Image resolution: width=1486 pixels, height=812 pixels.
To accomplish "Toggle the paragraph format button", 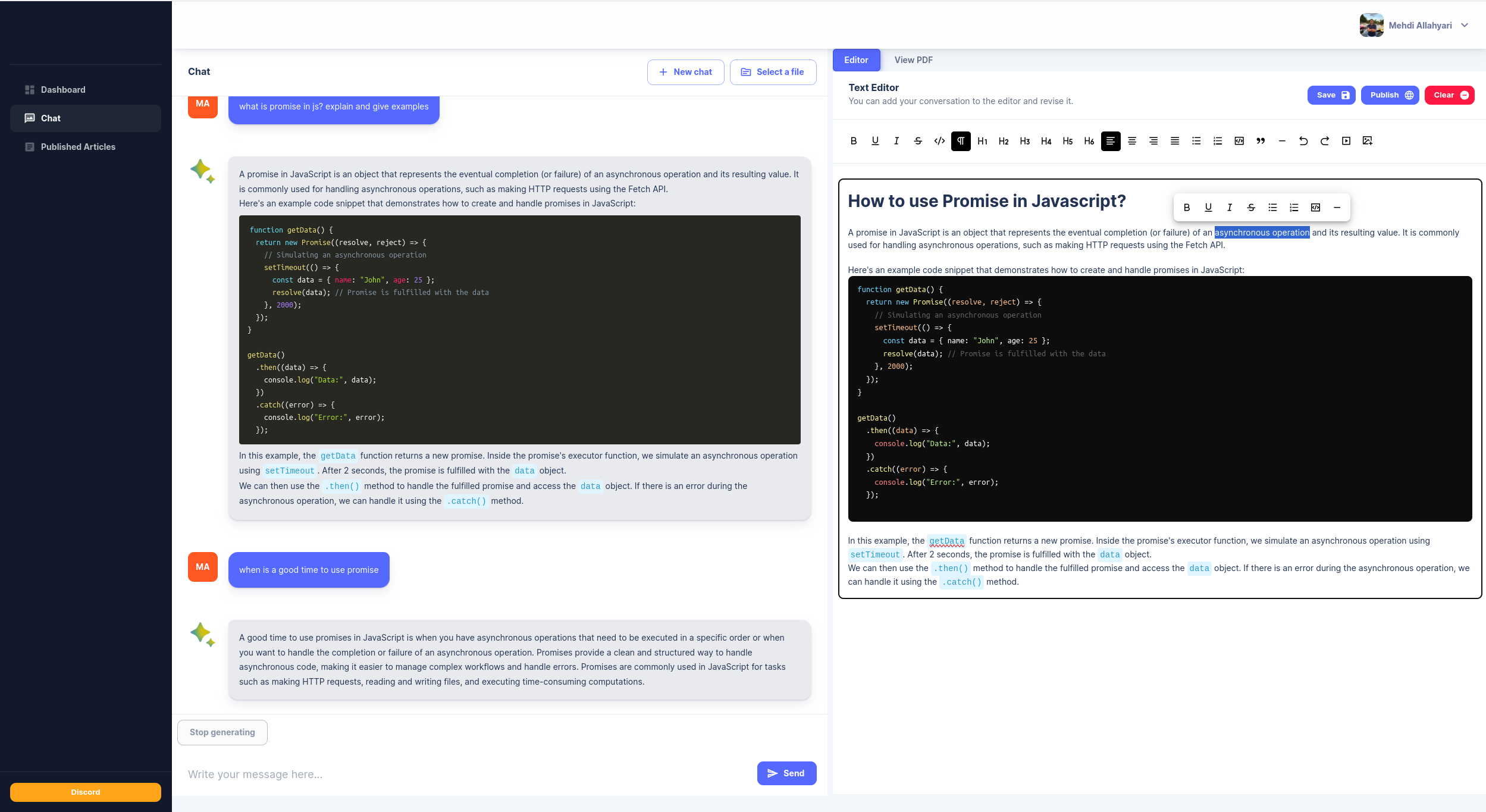I will pyautogui.click(x=961, y=141).
